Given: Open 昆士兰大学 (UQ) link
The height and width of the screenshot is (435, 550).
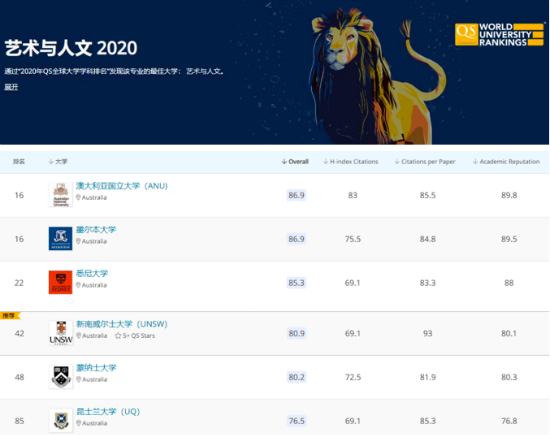Looking at the screenshot, I should (108, 411).
